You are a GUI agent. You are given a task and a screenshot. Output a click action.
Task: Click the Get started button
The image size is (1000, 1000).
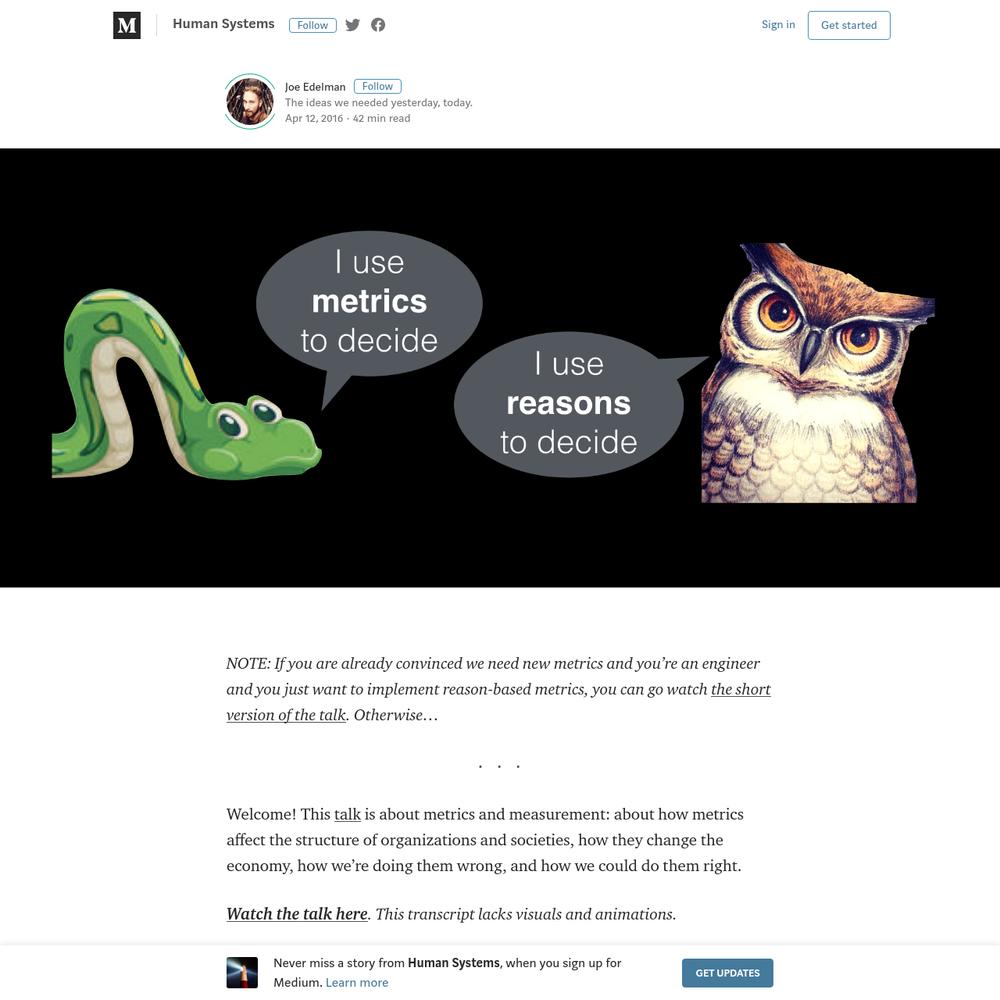tap(849, 26)
